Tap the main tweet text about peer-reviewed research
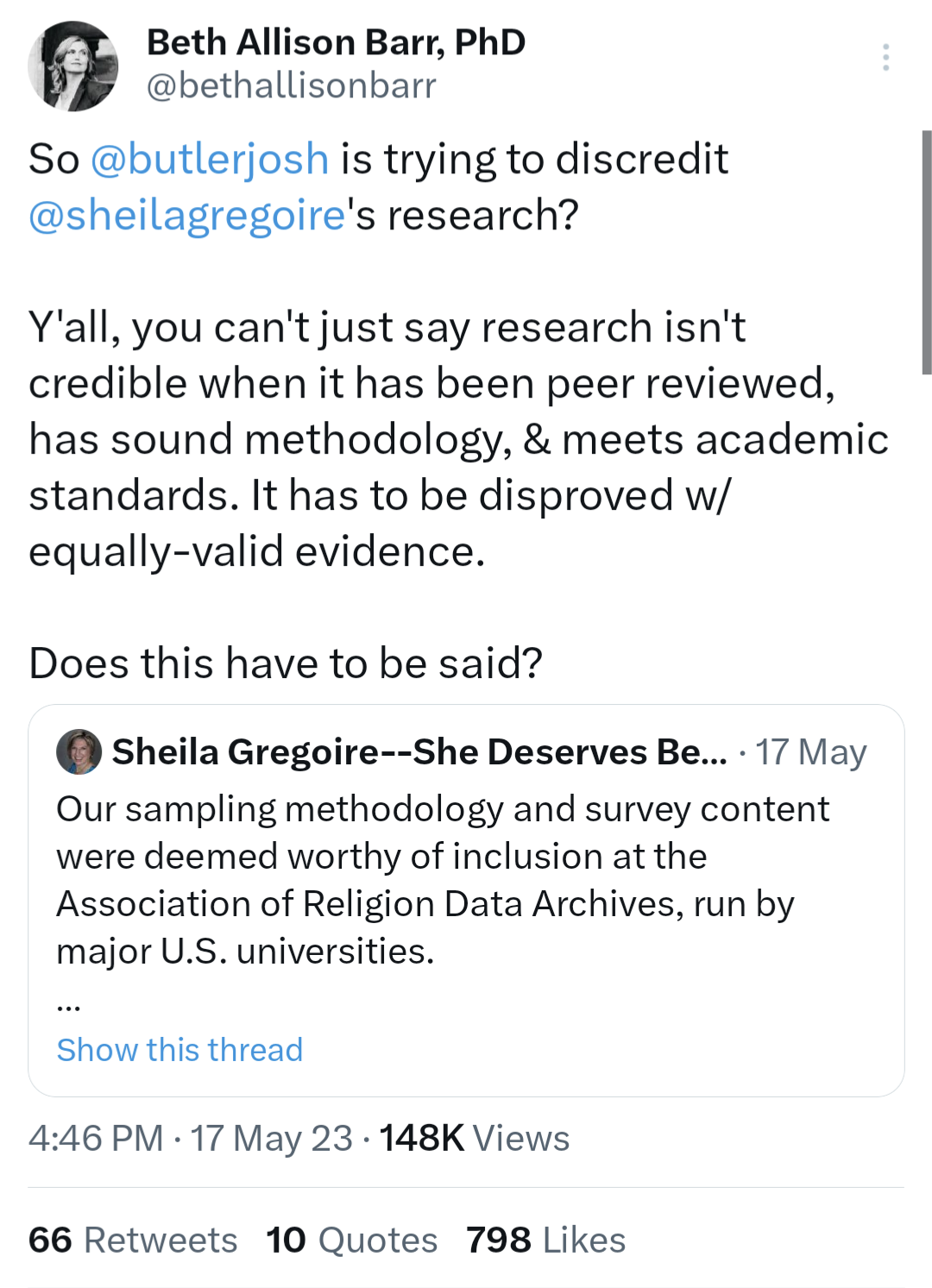 [x=457, y=439]
